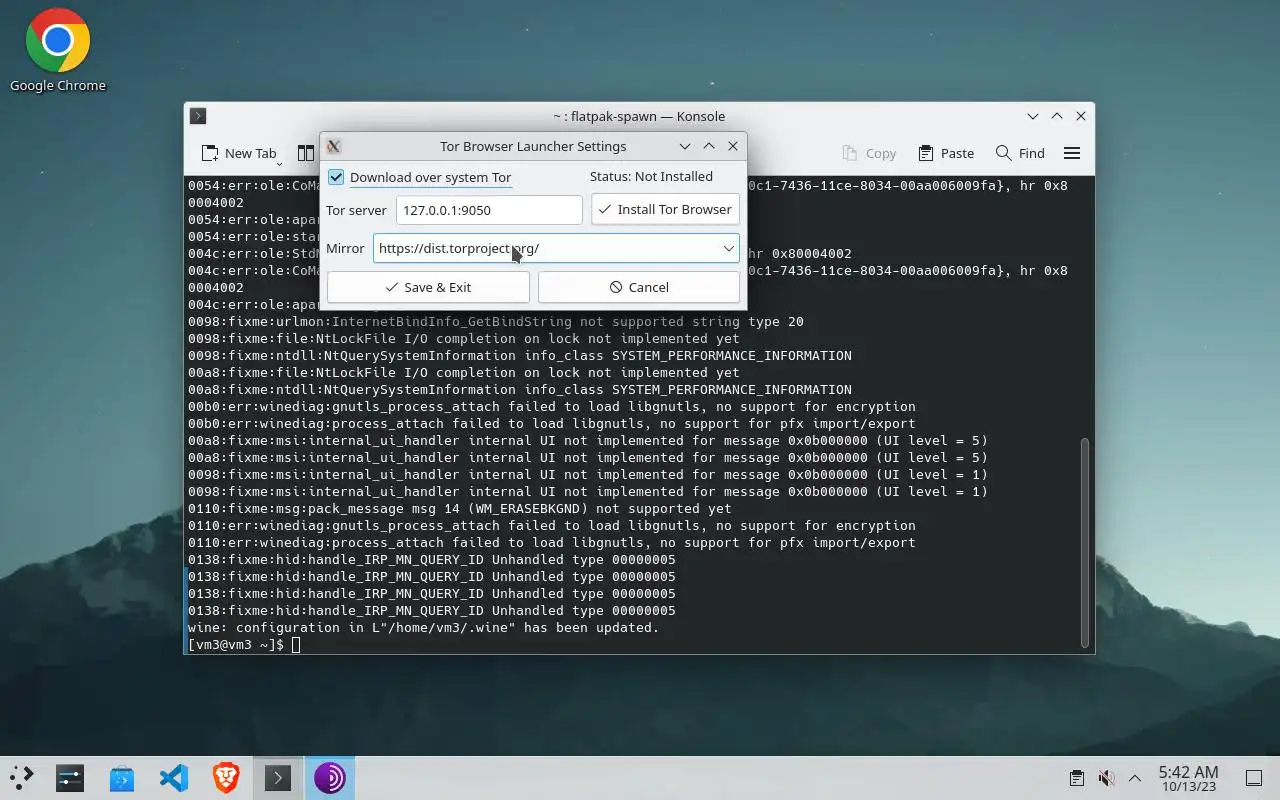Click the show desktop button

pos(1253,778)
